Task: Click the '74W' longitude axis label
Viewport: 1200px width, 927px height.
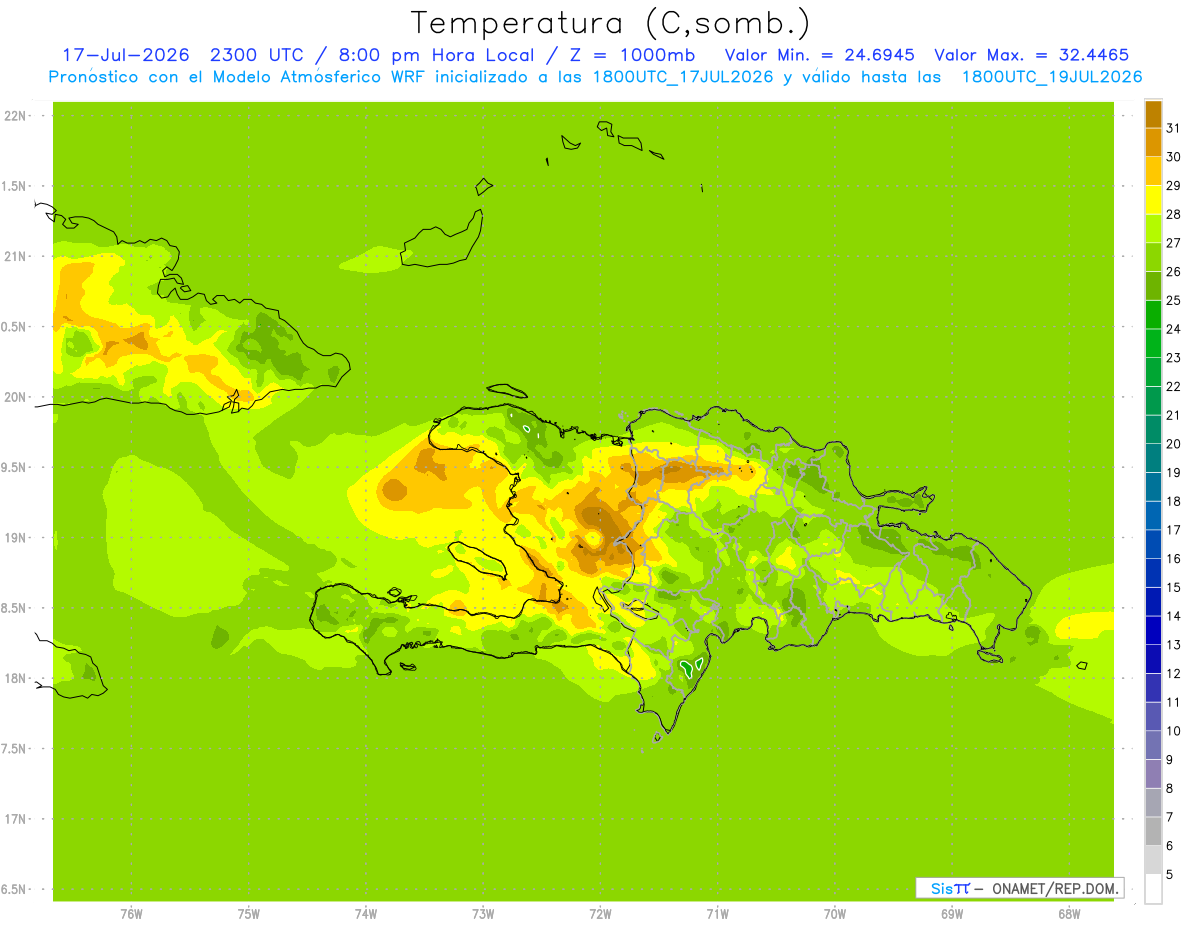Action: (366, 914)
